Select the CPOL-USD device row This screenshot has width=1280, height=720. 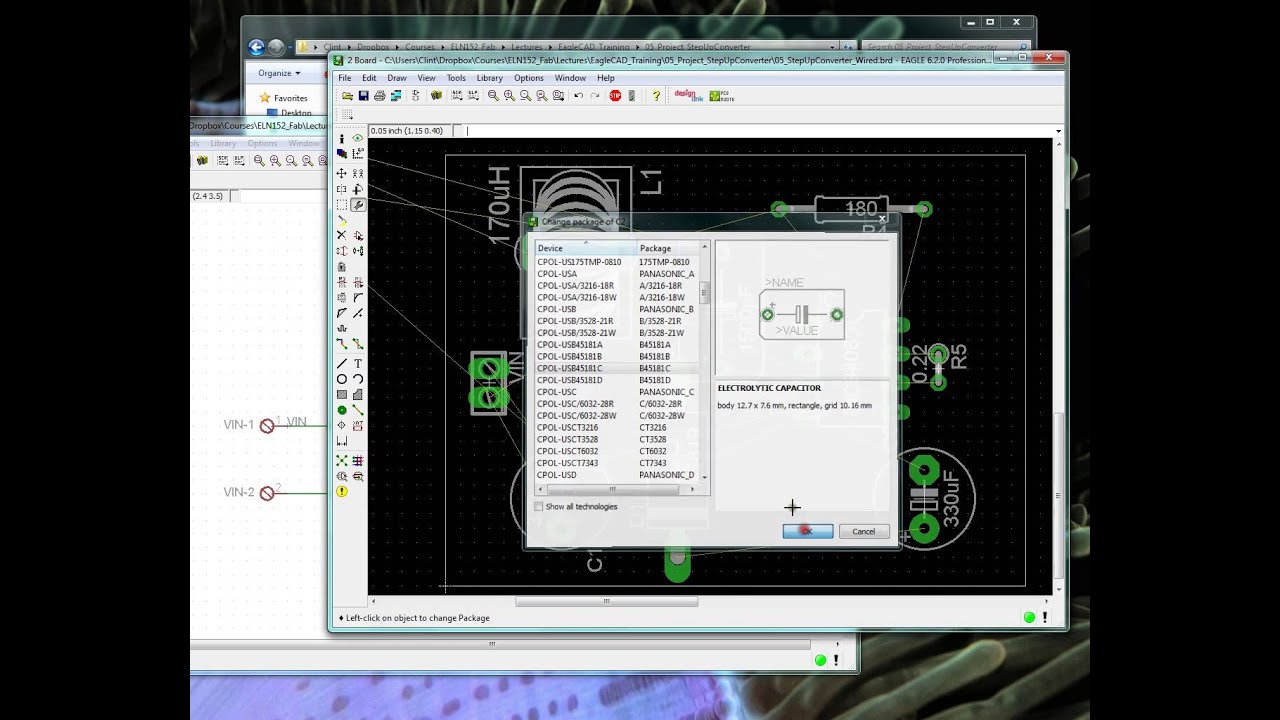(616, 475)
